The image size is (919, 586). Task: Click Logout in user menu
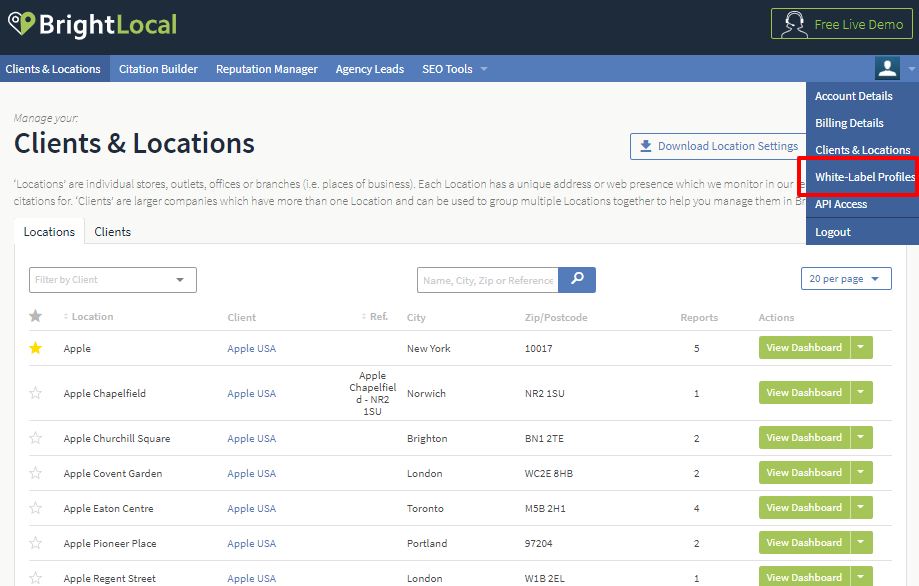(x=833, y=232)
